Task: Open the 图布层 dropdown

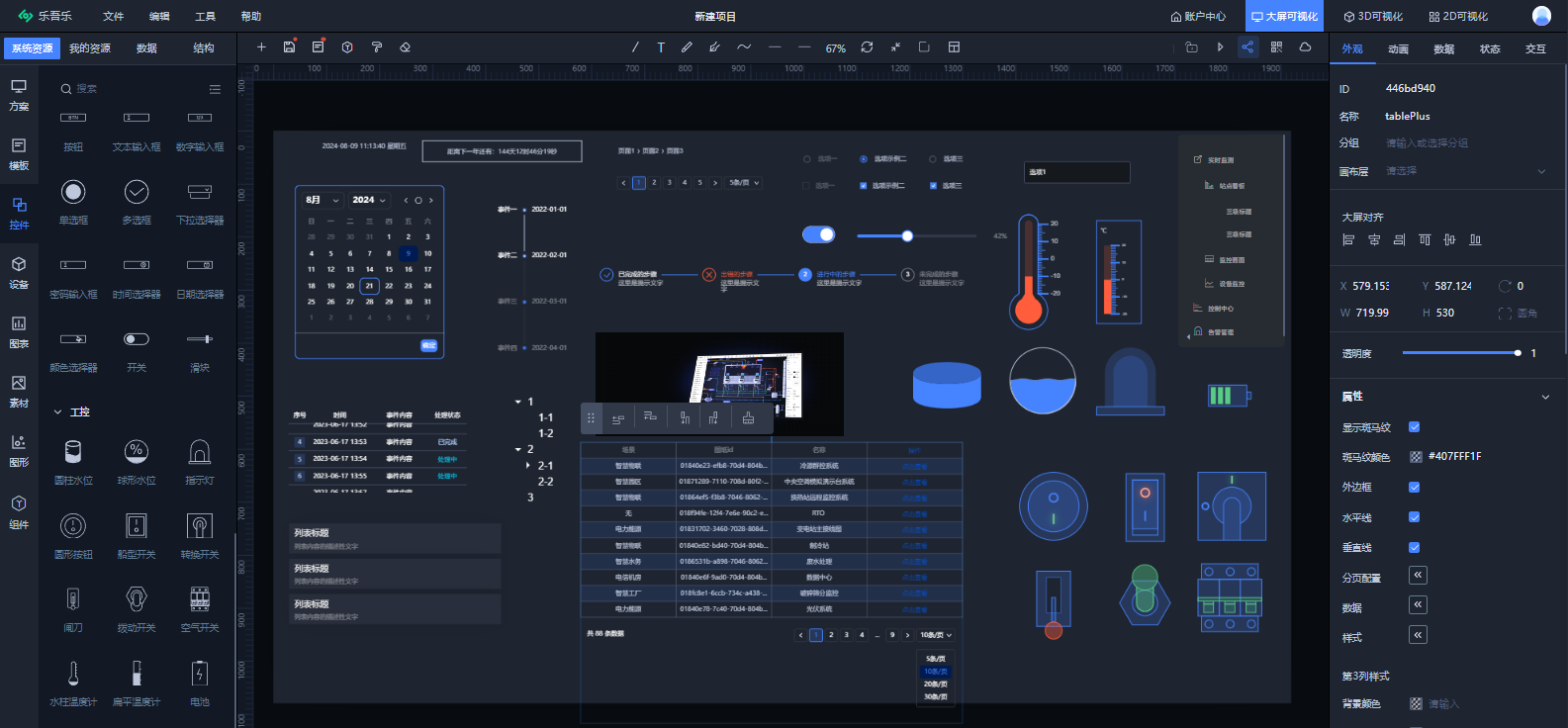Action: pos(1466,171)
